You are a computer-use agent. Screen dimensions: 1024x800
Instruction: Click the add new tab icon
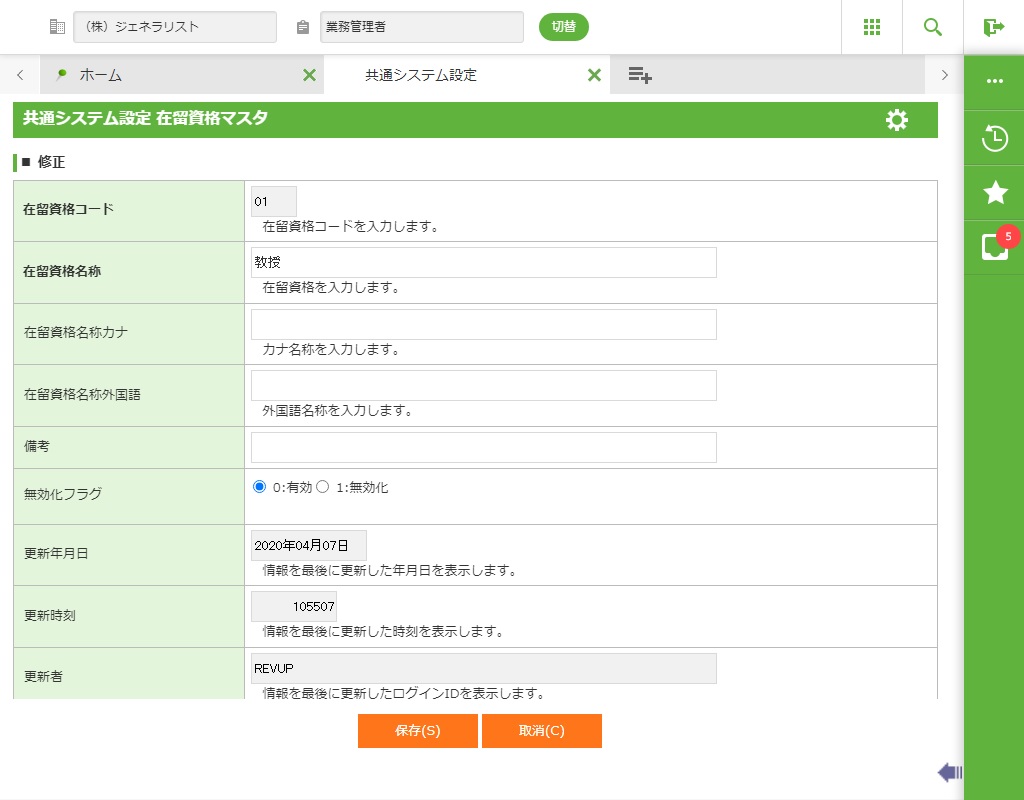coord(640,75)
